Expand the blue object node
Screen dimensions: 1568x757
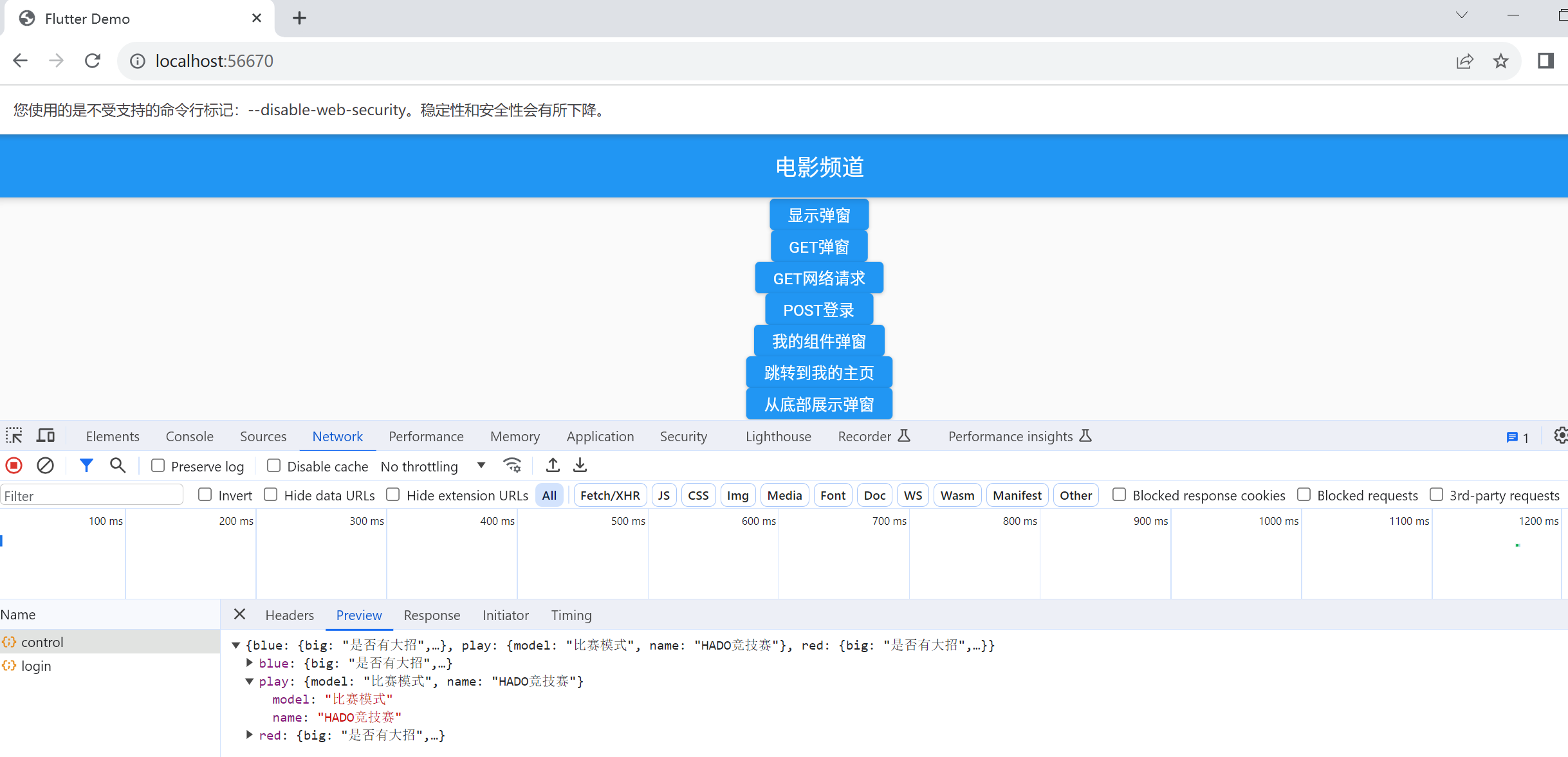pos(250,662)
